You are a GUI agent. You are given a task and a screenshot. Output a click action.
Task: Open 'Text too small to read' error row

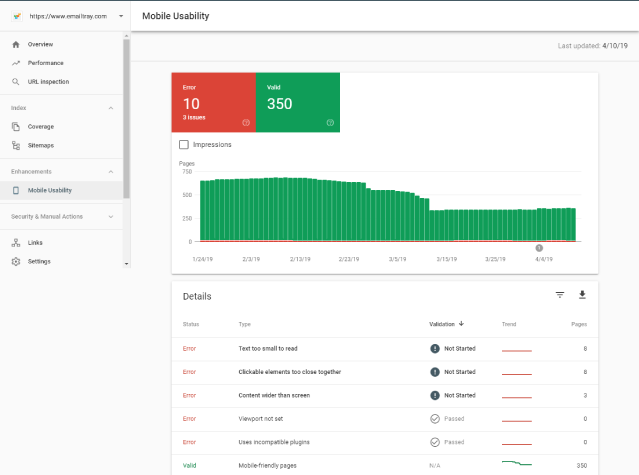268,349
